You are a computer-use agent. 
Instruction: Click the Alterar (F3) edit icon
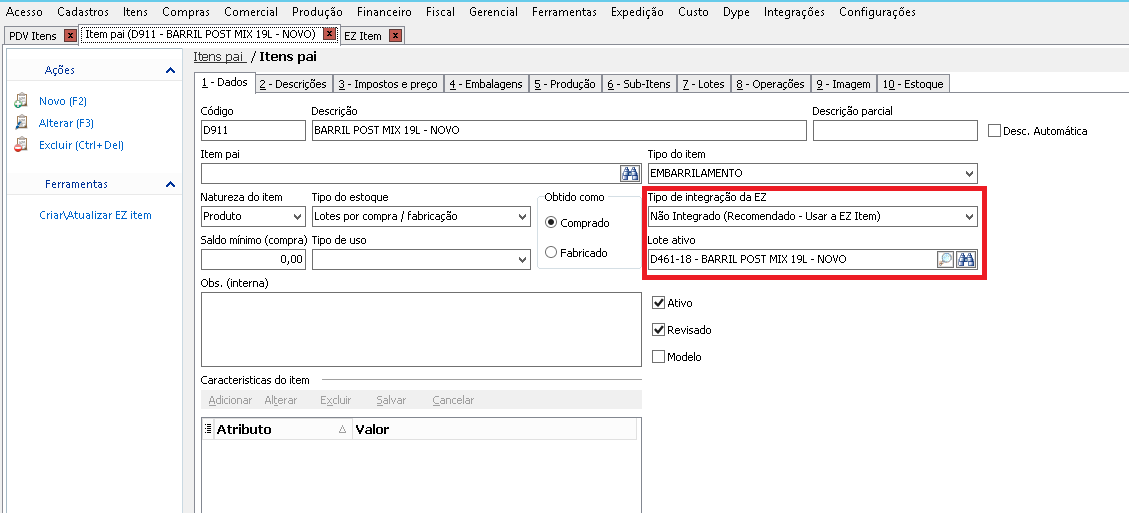point(20,122)
